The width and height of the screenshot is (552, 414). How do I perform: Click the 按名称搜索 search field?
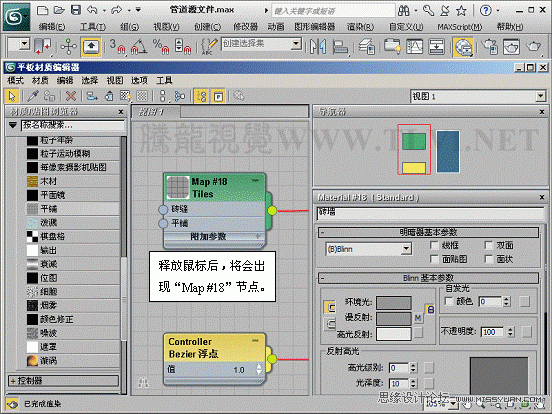73,125
